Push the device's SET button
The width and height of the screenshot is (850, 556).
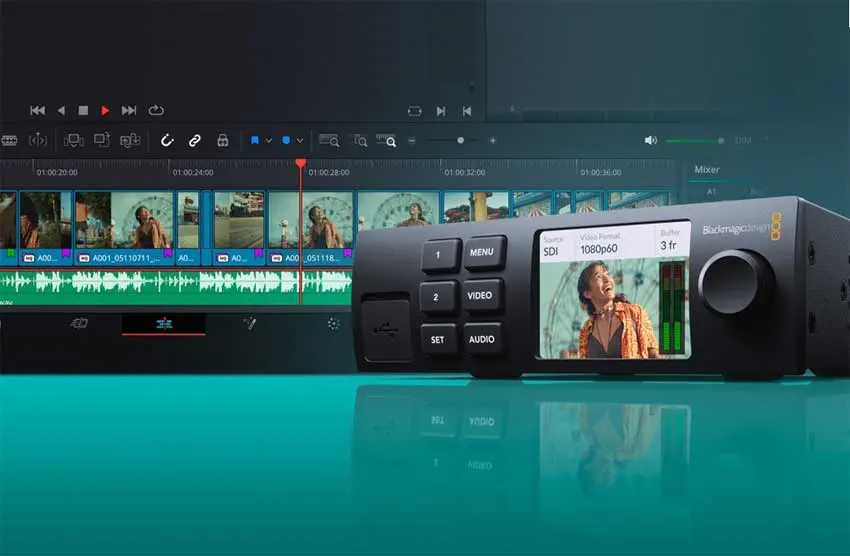438,339
